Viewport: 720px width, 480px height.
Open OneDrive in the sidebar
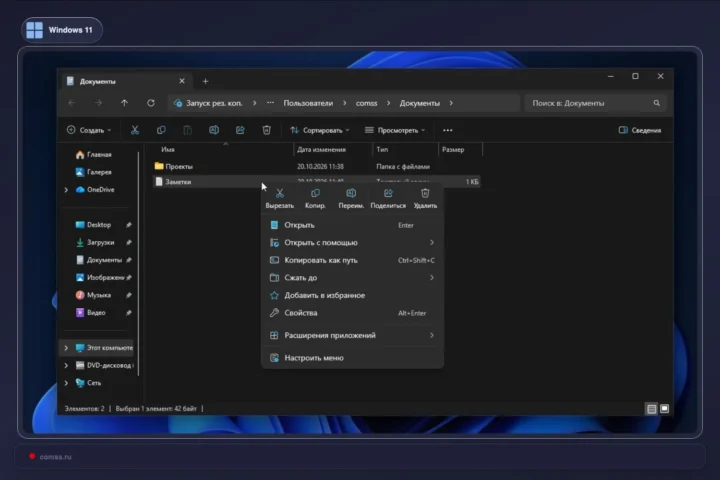click(95, 190)
